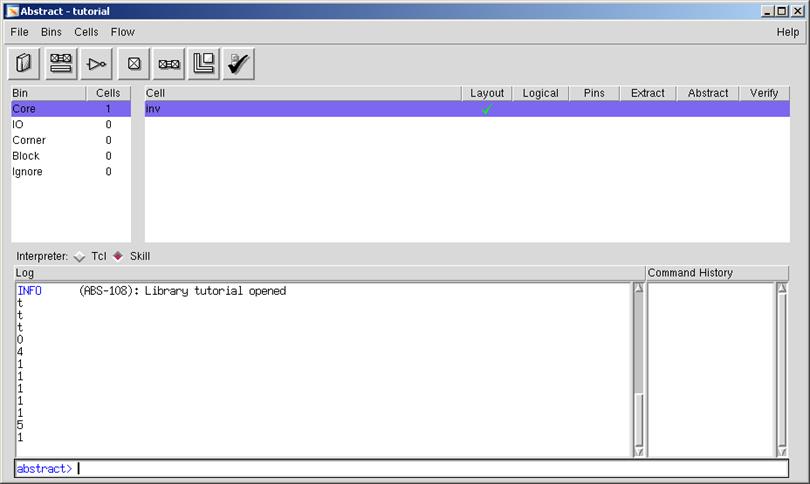Select the Skill interpreter radio button
Screen dimensions: 810x484
pos(118,256)
